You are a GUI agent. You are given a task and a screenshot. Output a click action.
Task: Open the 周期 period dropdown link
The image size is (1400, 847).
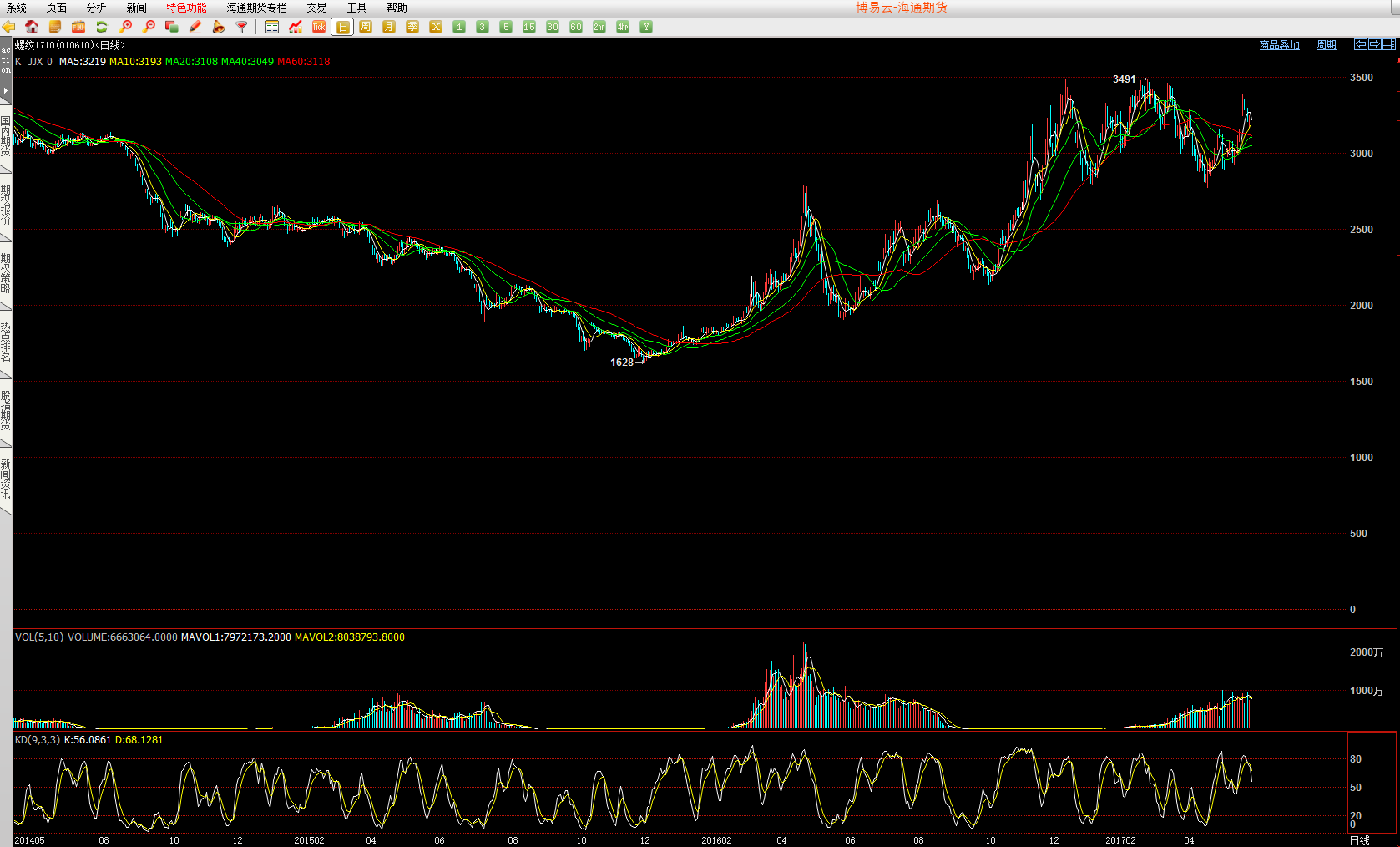[x=1326, y=45]
